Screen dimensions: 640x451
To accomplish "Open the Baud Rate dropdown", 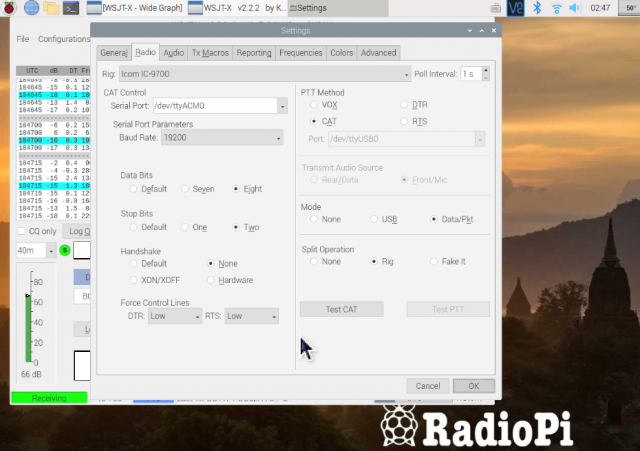I will [x=222, y=138].
